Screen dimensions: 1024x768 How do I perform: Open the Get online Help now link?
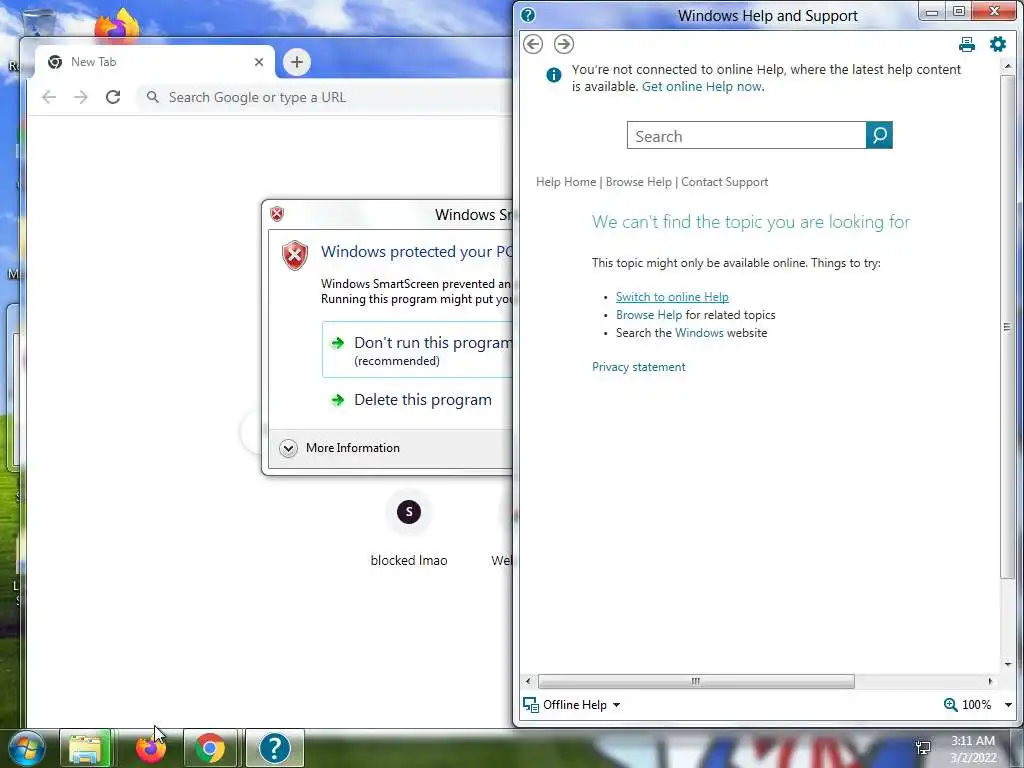tap(703, 87)
